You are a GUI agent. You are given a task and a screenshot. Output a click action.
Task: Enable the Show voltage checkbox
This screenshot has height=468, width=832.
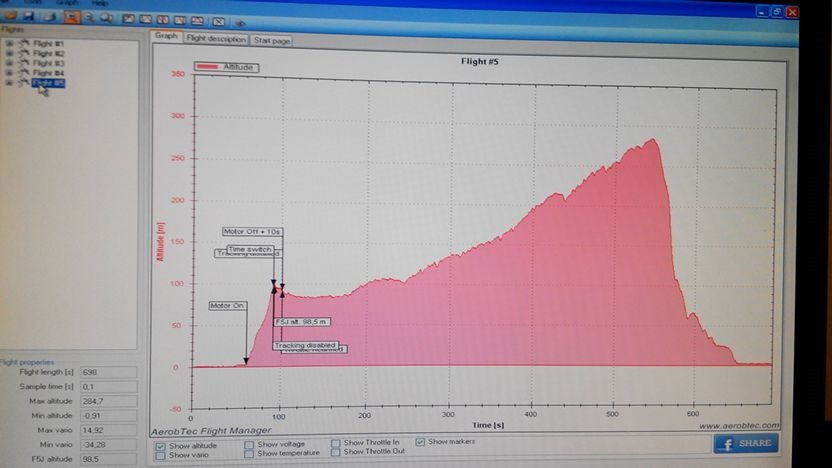(249, 444)
